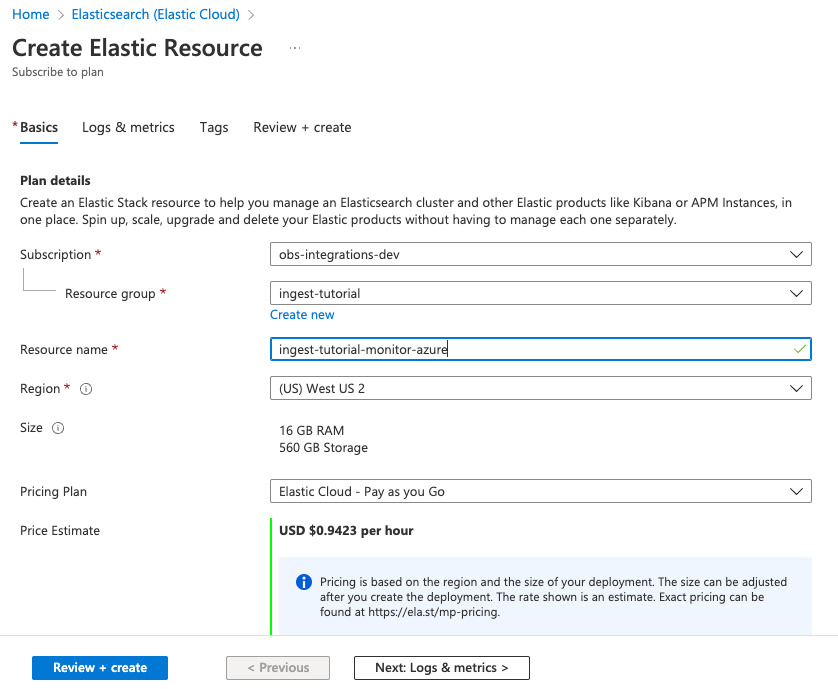Navigate to Home via breadcrumb link
This screenshot has width=838, height=689.
30,14
